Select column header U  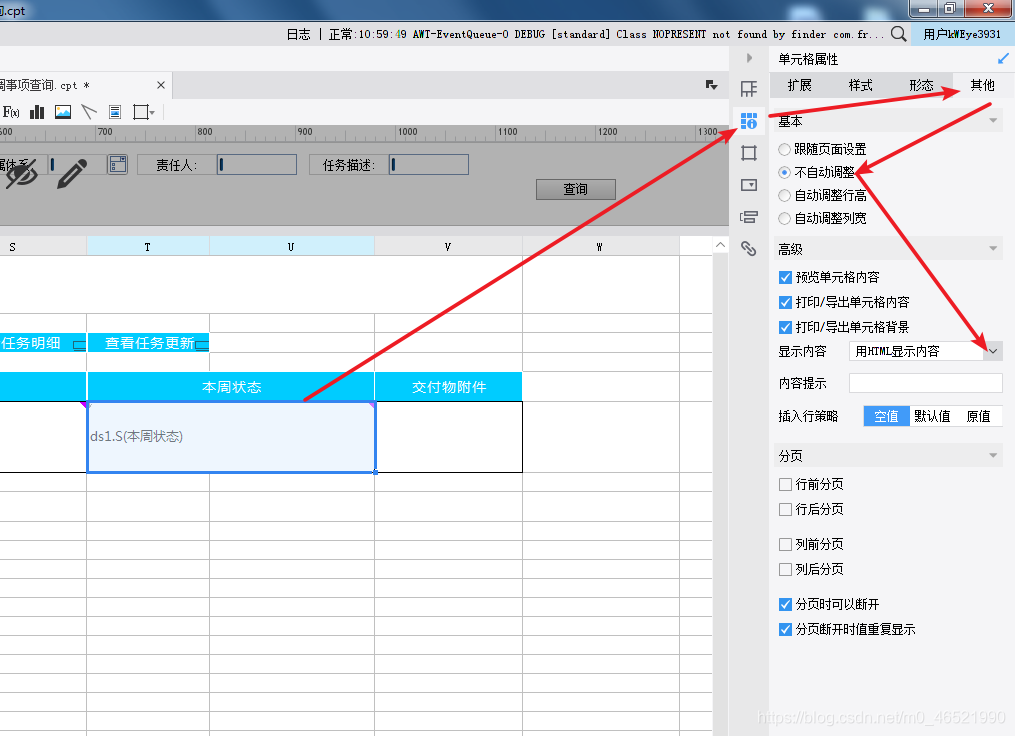click(x=291, y=247)
